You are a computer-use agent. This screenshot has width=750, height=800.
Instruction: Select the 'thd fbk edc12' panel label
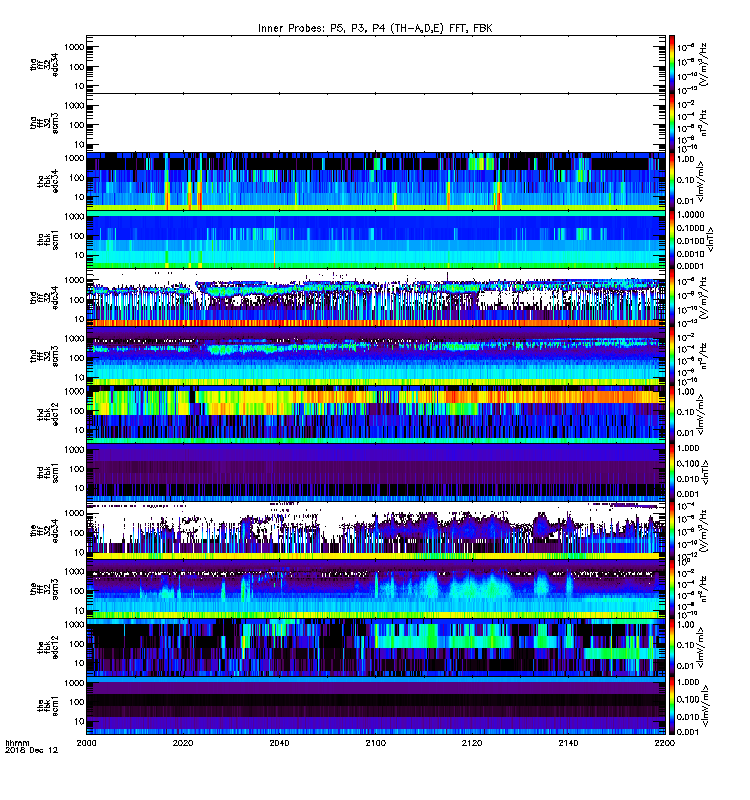(48, 414)
